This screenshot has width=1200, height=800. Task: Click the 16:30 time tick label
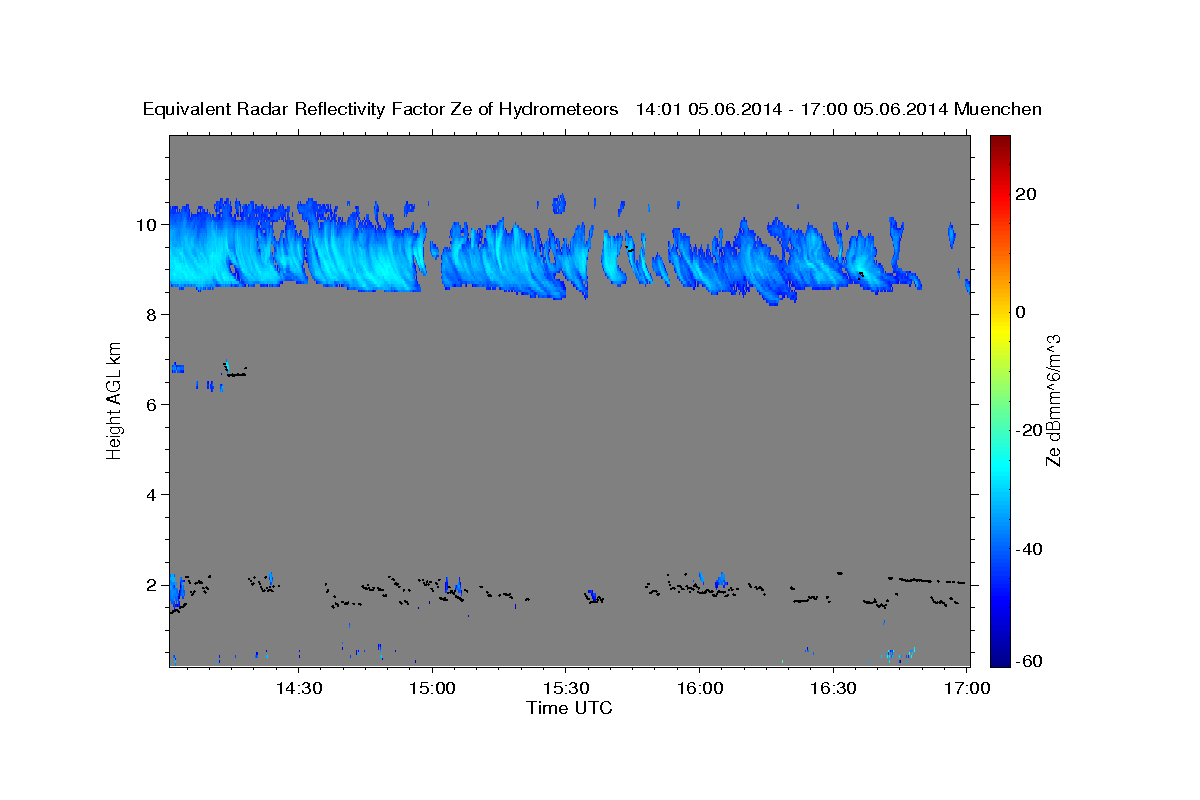coord(832,688)
